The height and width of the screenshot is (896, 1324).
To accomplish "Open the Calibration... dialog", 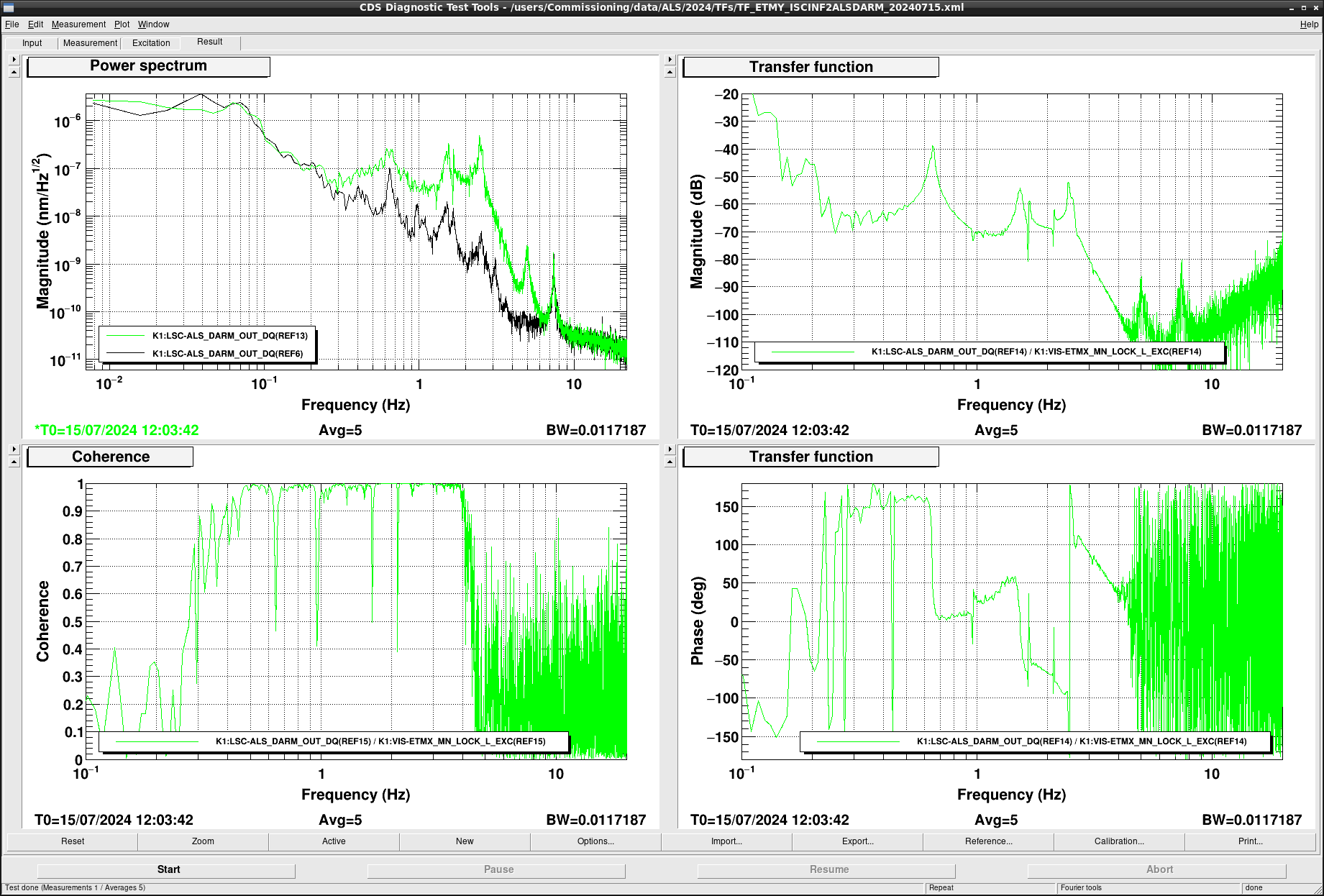I will 1119,841.
